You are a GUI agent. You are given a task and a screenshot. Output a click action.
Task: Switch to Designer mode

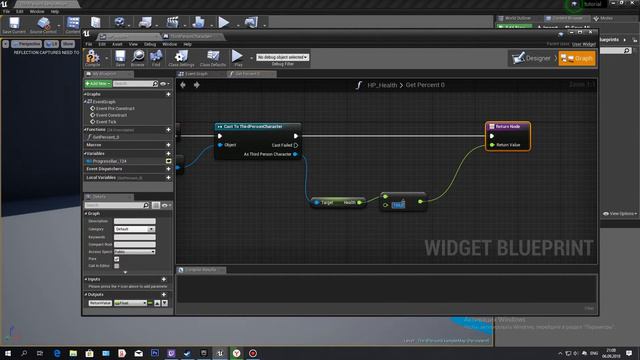click(x=532, y=58)
